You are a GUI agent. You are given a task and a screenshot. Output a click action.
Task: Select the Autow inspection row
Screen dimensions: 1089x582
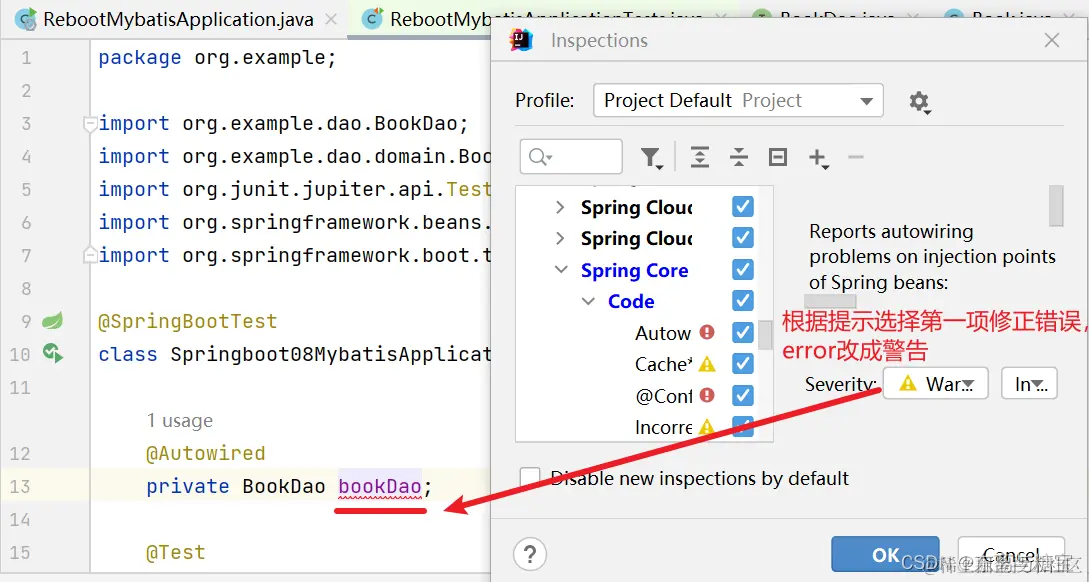[663, 333]
